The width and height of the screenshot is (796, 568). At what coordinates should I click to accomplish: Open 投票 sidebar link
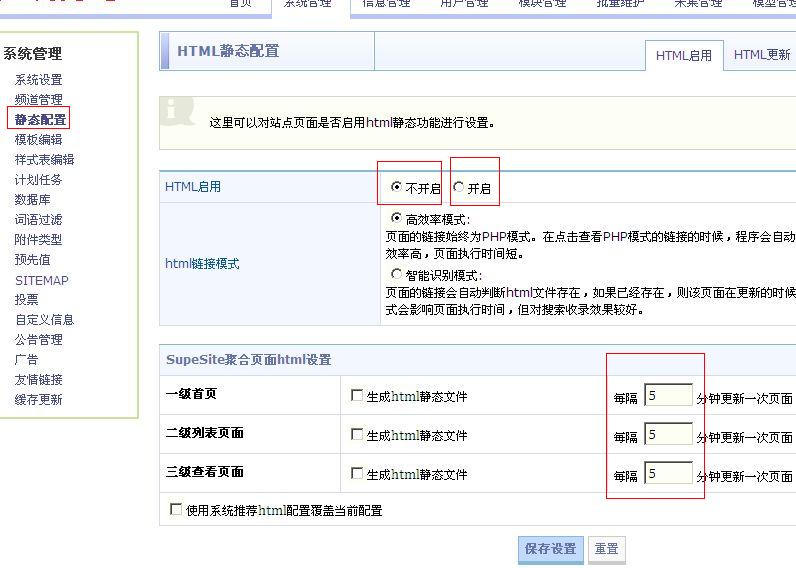point(26,299)
